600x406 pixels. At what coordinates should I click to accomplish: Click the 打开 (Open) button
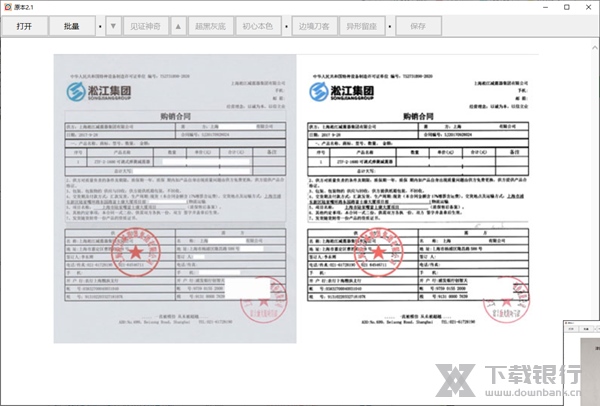[x=24, y=26]
